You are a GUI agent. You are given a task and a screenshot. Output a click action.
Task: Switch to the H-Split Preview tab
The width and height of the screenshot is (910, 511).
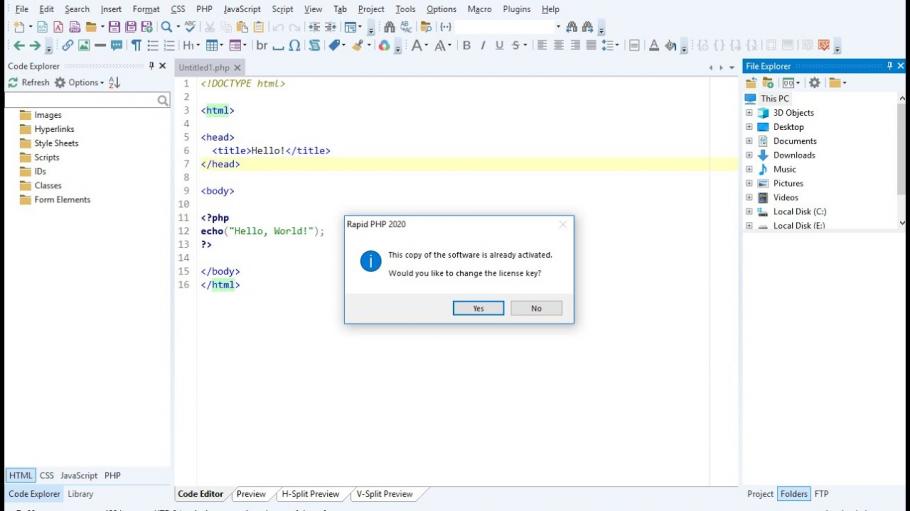pos(310,494)
